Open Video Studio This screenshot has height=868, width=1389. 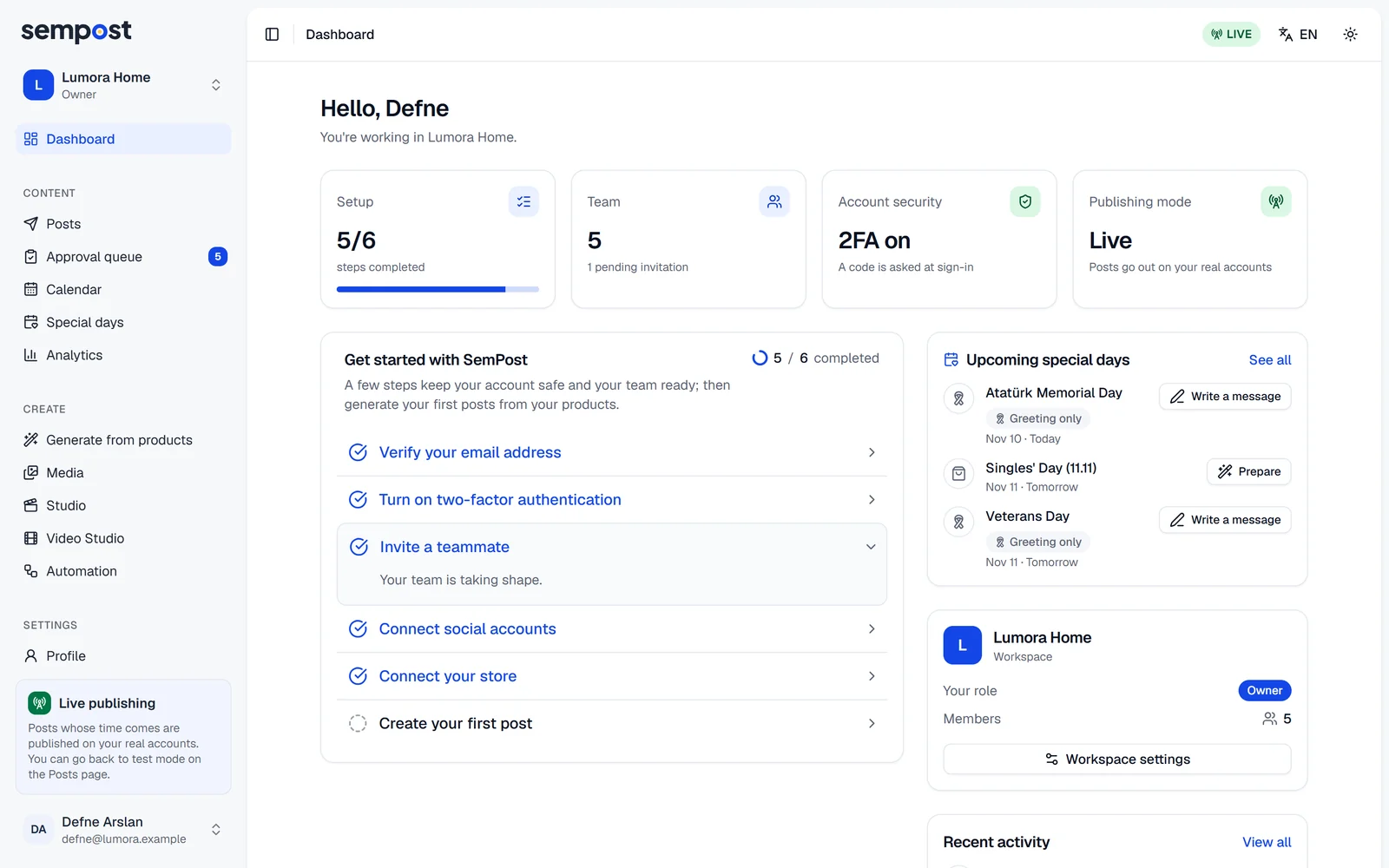coord(123,538)
